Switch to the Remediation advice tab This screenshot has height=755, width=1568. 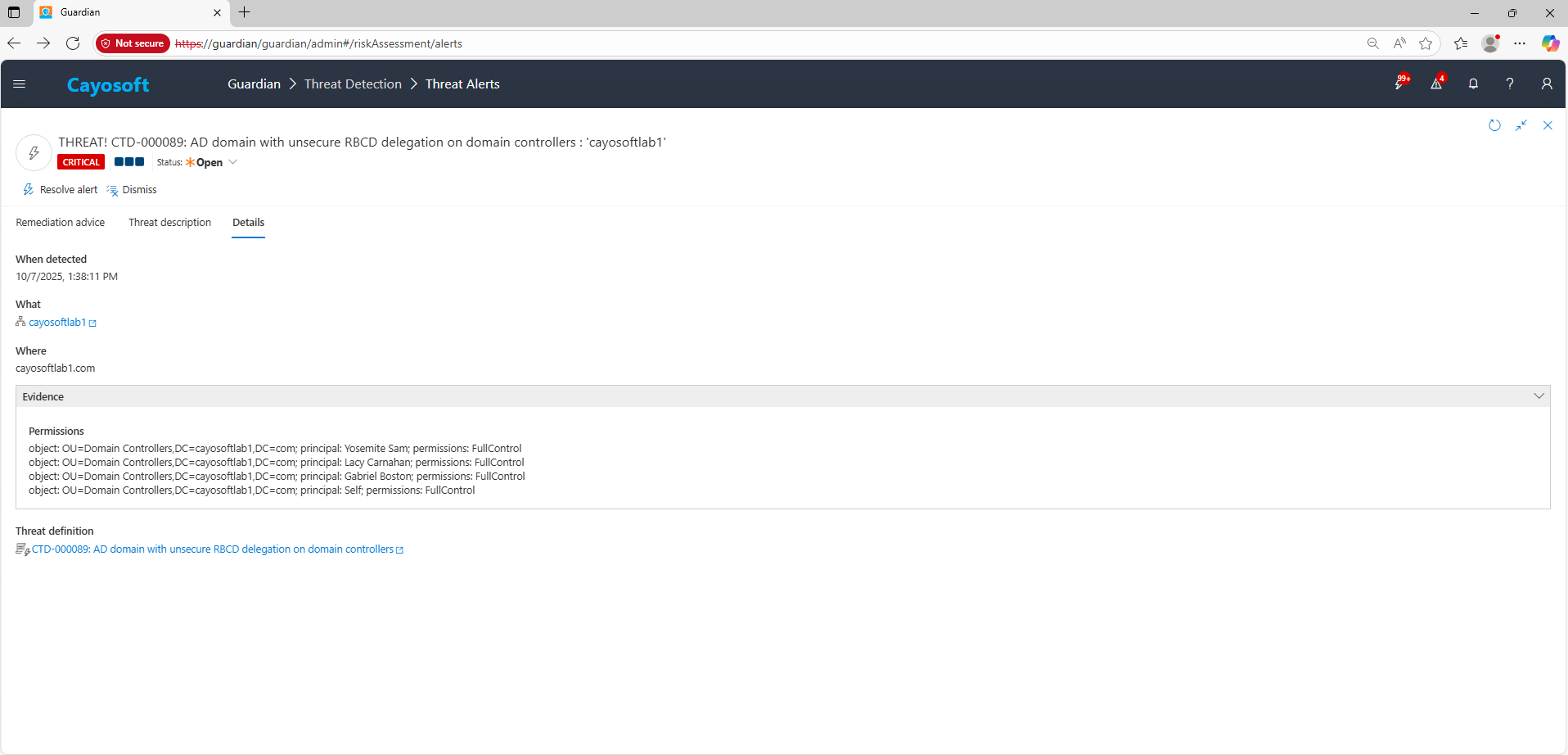pyautogui.click(x=61, y=223)
